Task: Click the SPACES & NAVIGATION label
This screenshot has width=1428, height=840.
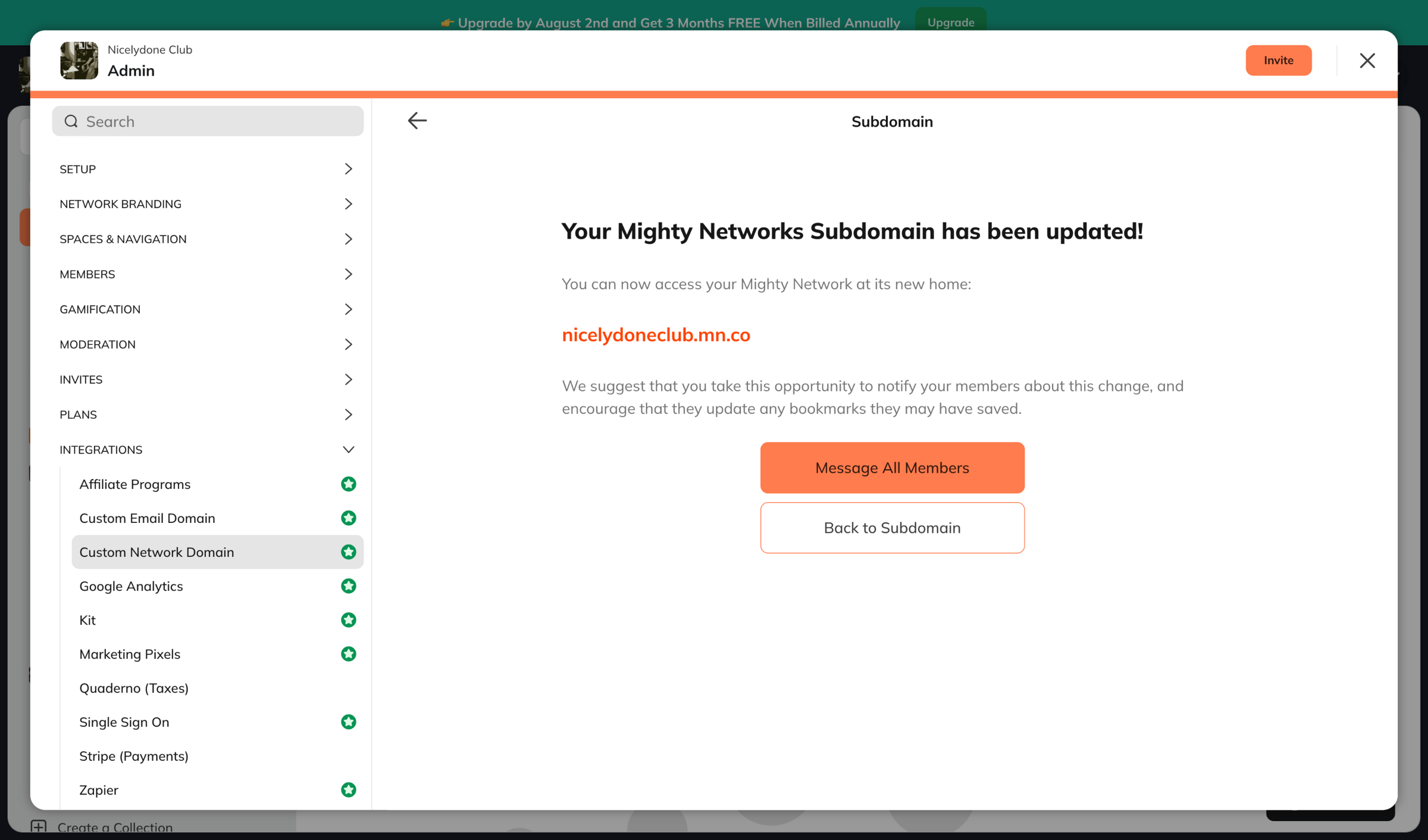Action: 123,239
